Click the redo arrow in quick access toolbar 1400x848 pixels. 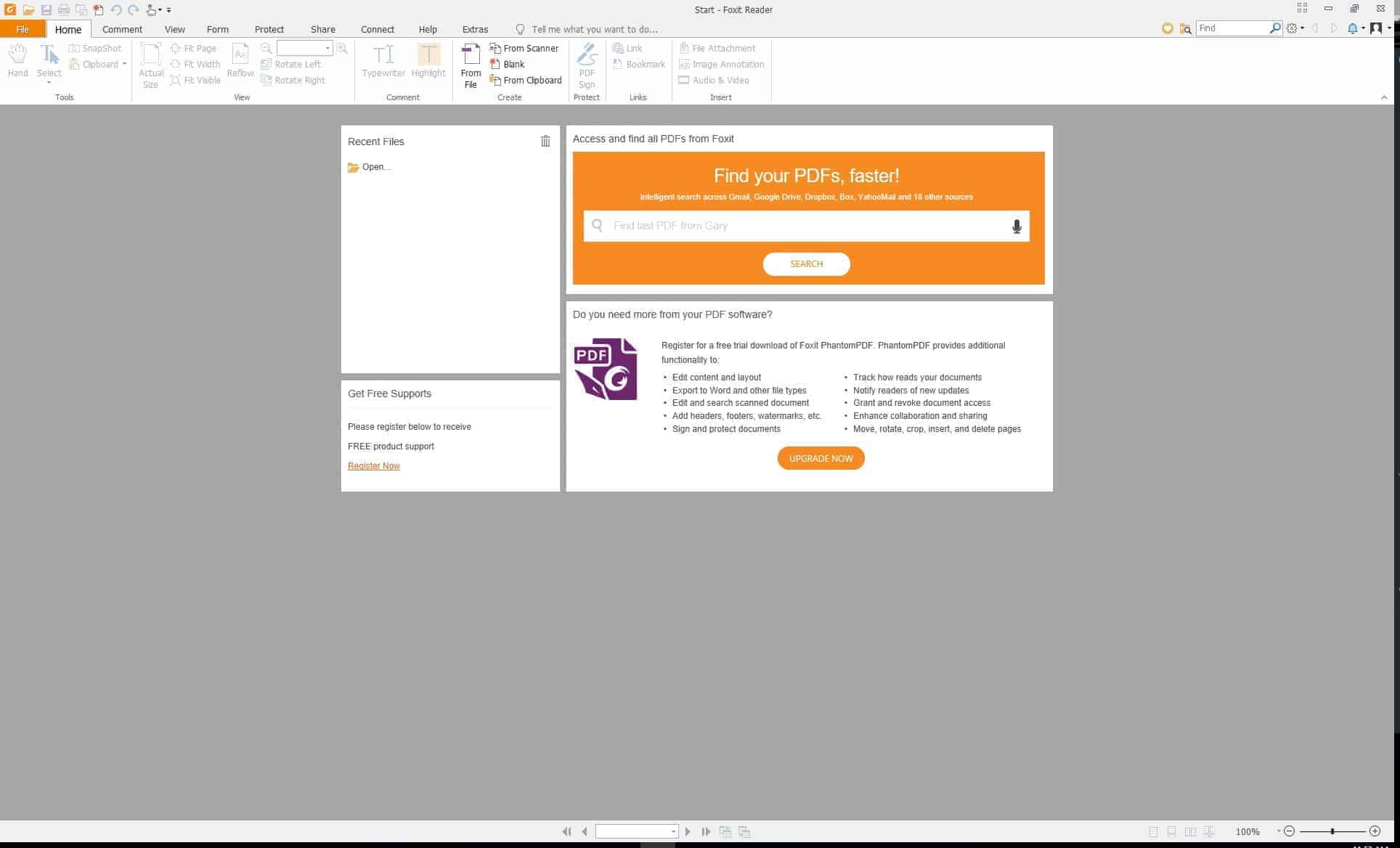[x=134, y=10]
